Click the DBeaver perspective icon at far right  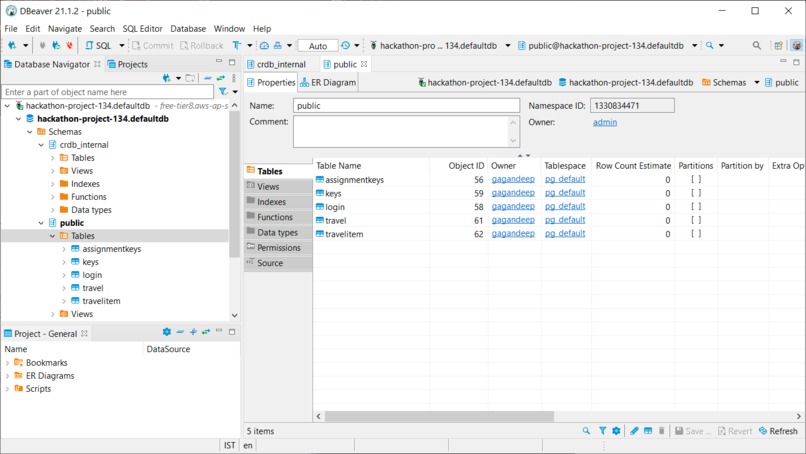click(796, 45)
